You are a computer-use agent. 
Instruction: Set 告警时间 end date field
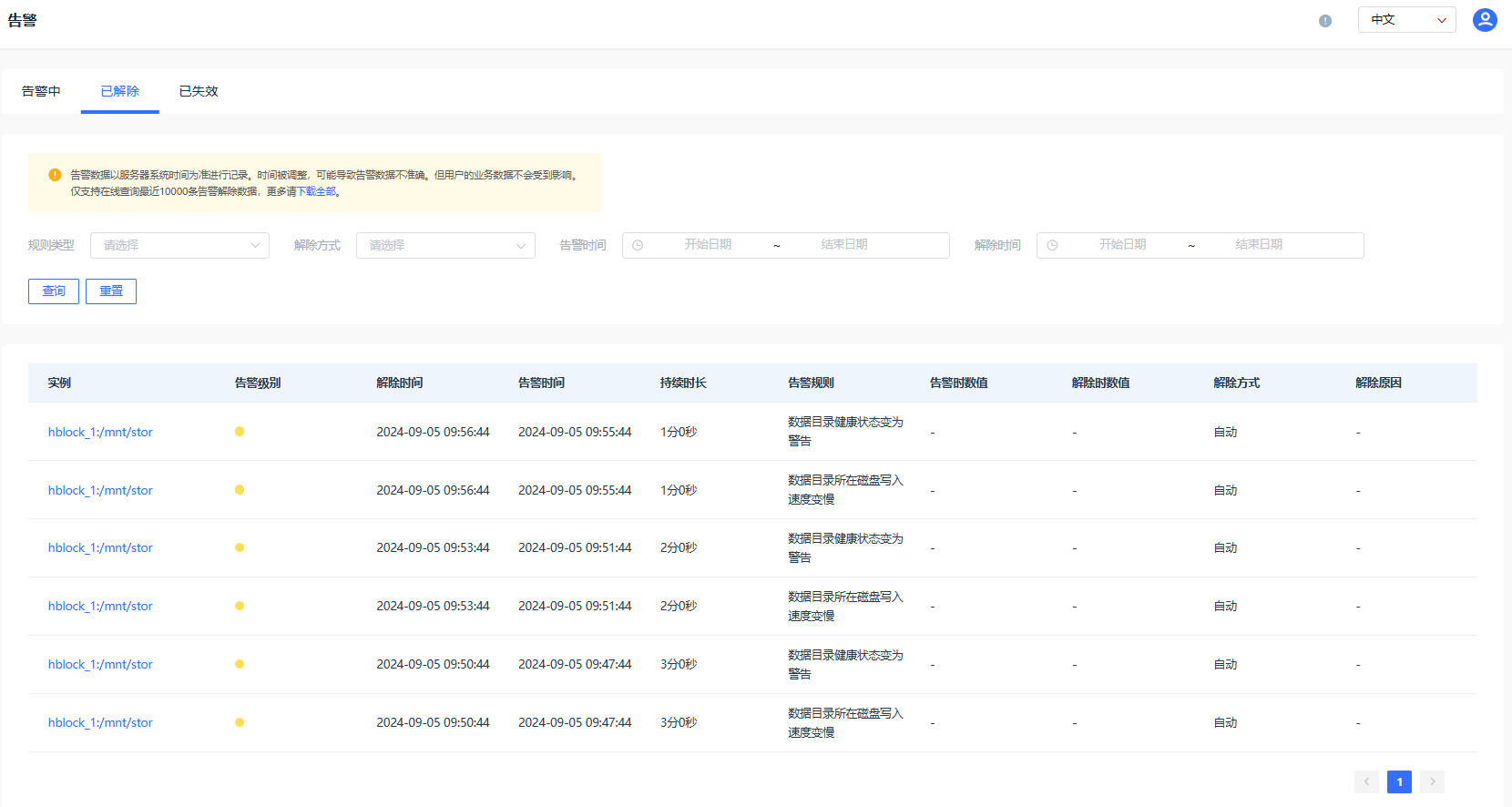click(x=844, y=245)
